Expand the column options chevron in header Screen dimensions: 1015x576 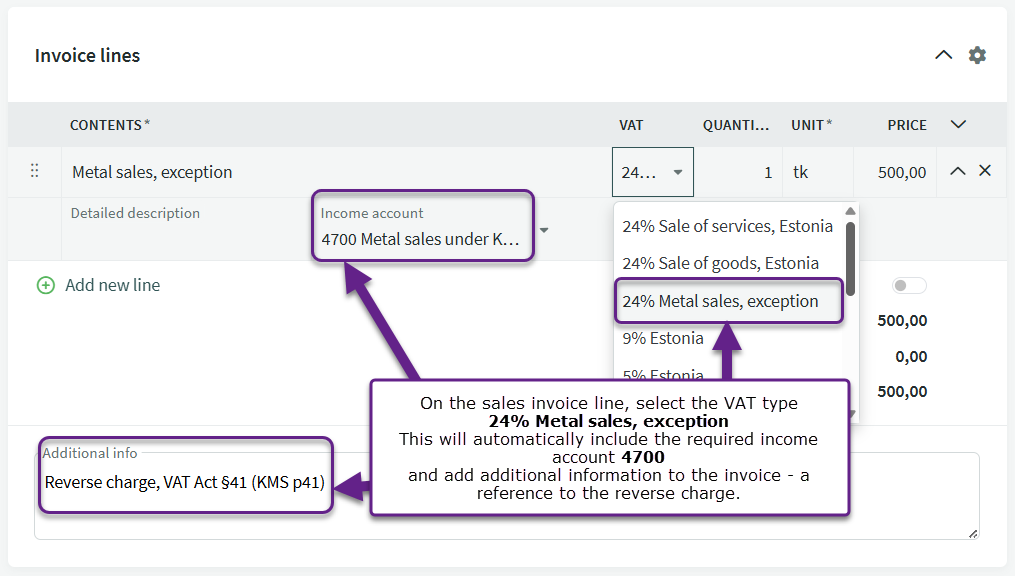(x=958, y=125)
